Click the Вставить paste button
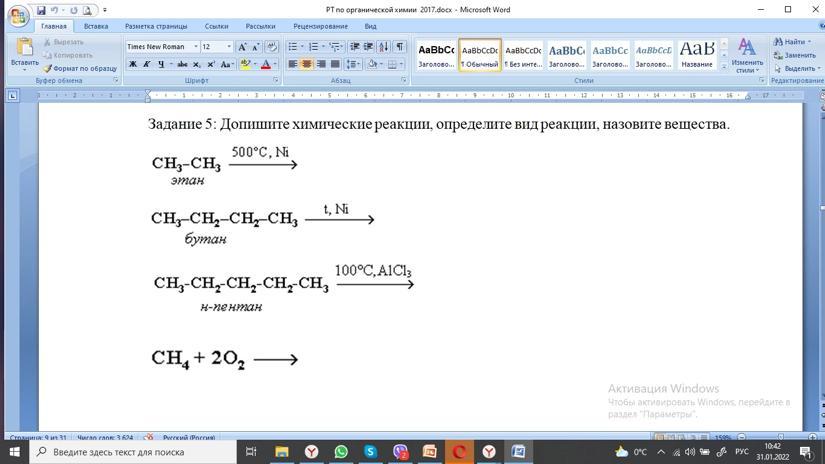Image resolution: width=825 pixels, height=464 pixels. click(x=24, y=54)
